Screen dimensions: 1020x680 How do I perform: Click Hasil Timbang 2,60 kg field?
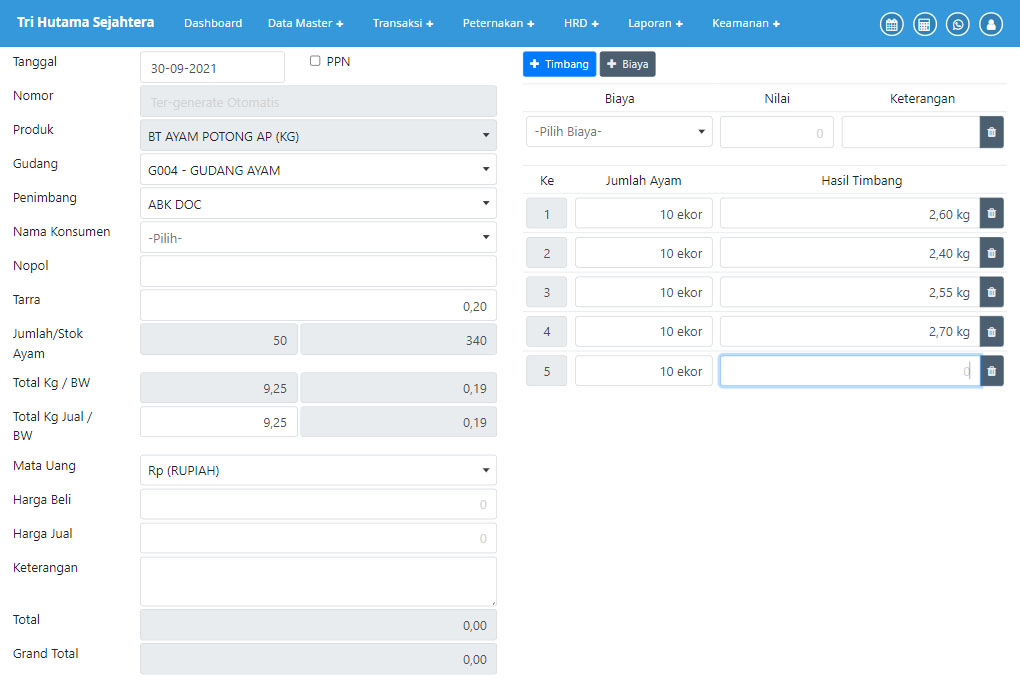click(850, 213)
